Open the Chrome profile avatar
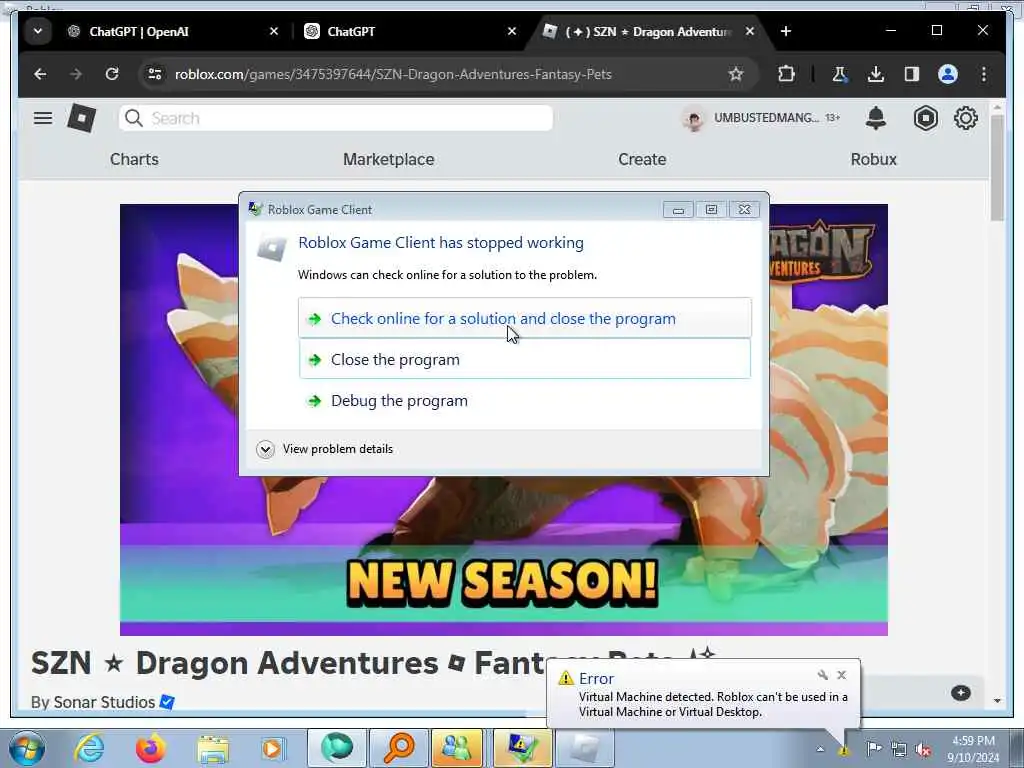1024x768 pixels. pyautogui.click(x=948, y=74)
